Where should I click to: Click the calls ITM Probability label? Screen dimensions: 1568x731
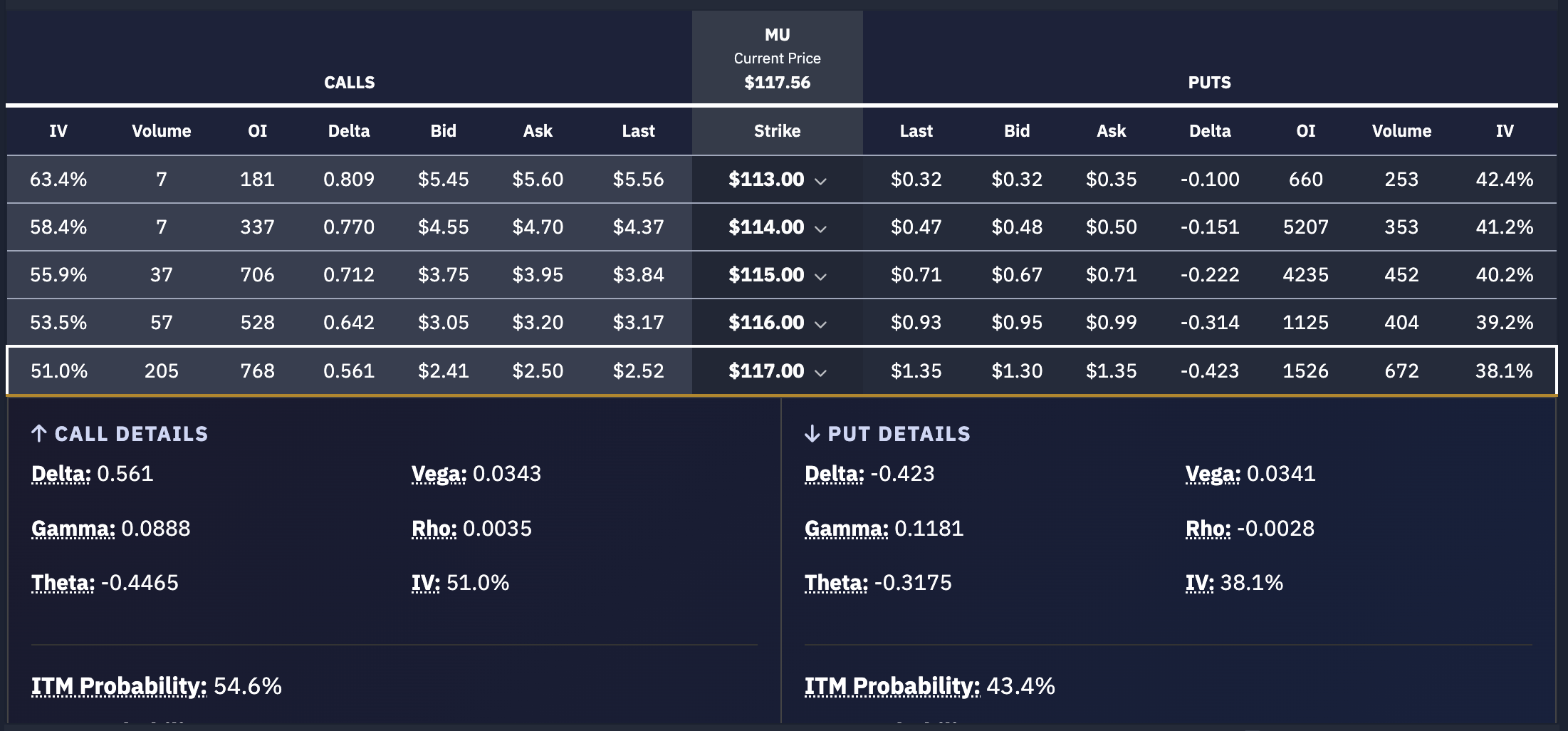click(119, 686)
